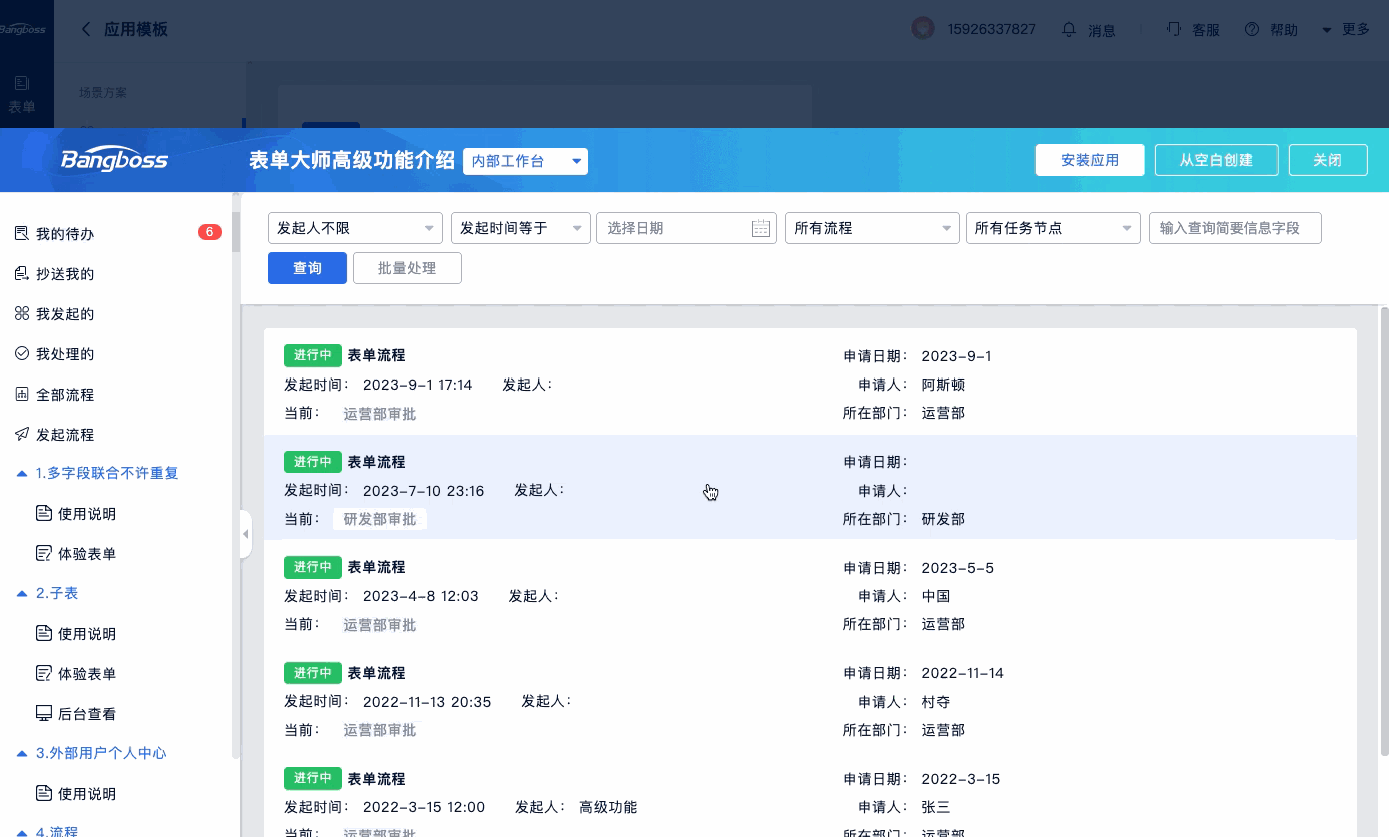Open the 发起人不限 dropdown

[355, 228]
